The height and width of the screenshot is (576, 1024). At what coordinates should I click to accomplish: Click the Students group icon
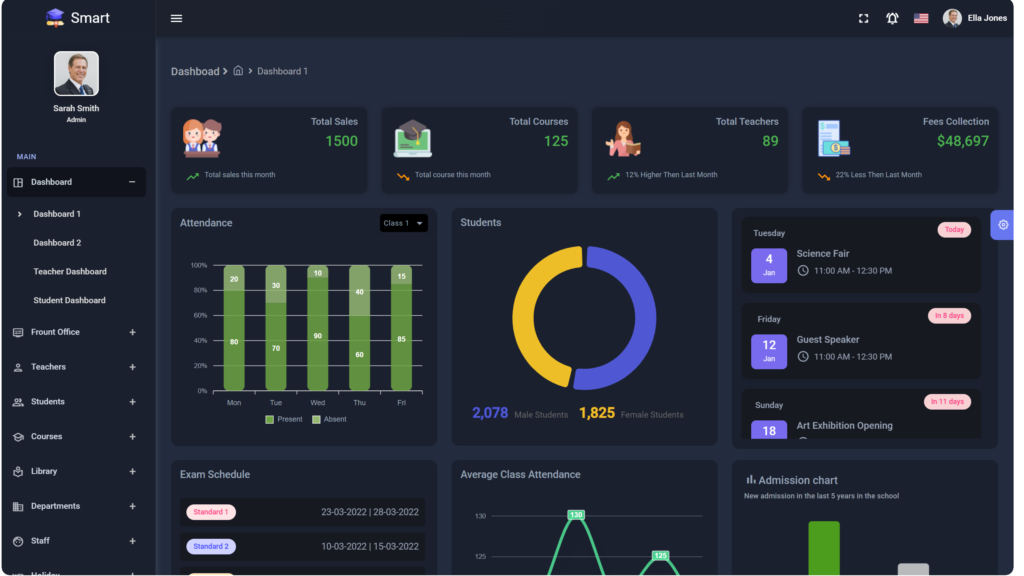(x=18, y=402)
